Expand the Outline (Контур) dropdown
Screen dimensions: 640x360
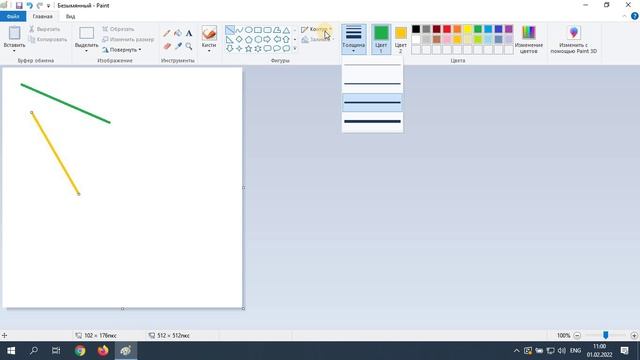tap(316, 29)
